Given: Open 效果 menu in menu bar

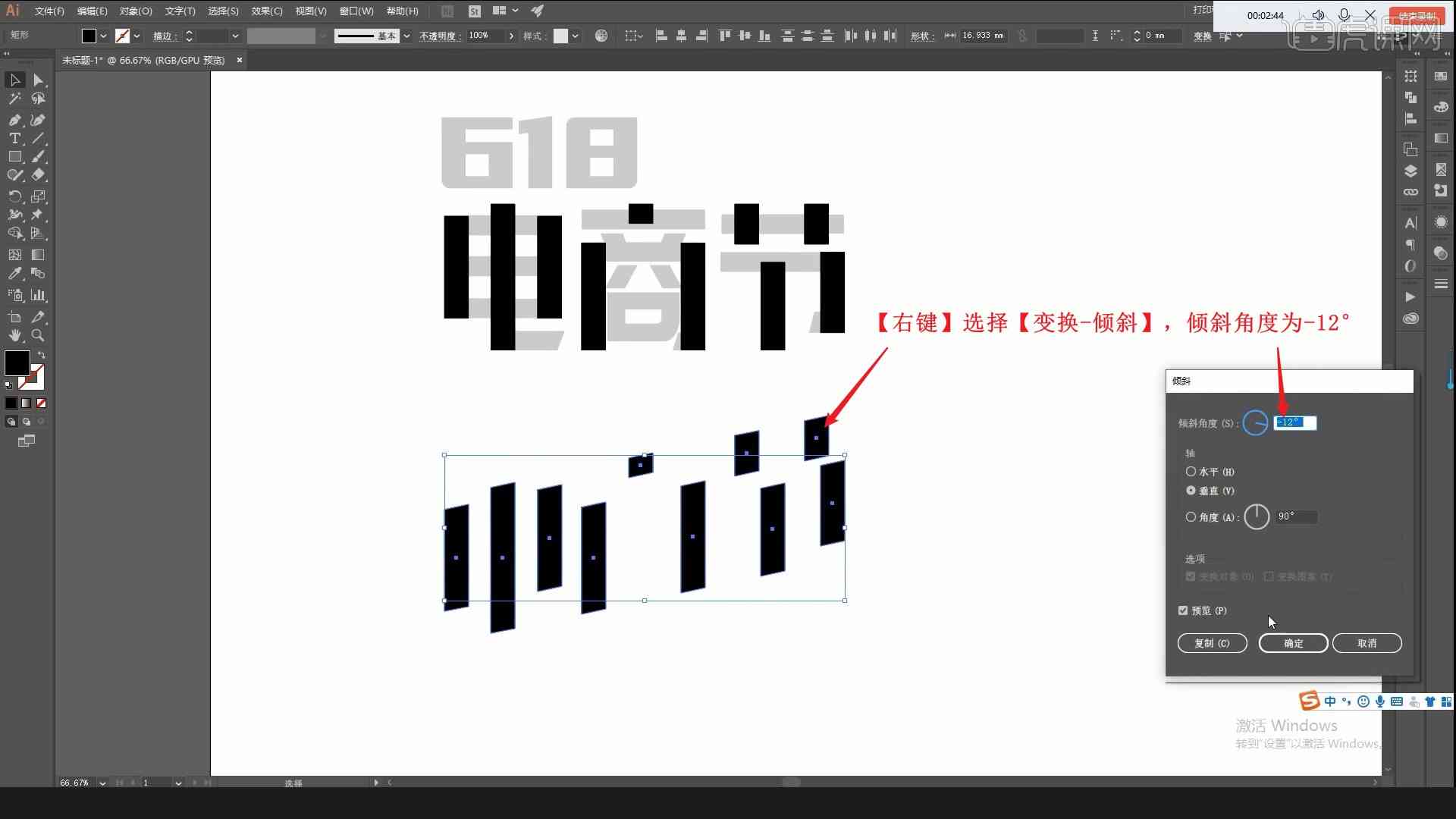Looking at the screenshot, I should [263, 10].
